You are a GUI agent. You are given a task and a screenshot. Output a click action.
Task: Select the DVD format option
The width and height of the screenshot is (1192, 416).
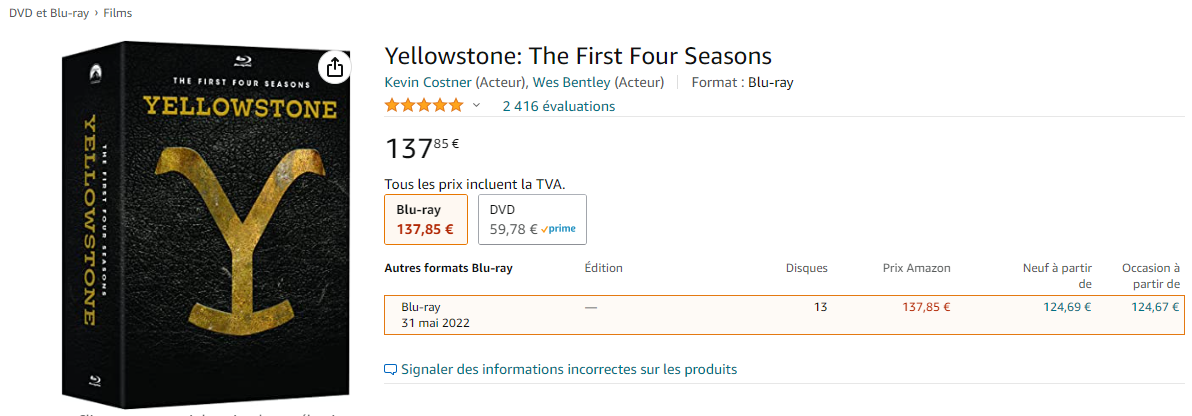click(x=532, y=219)
